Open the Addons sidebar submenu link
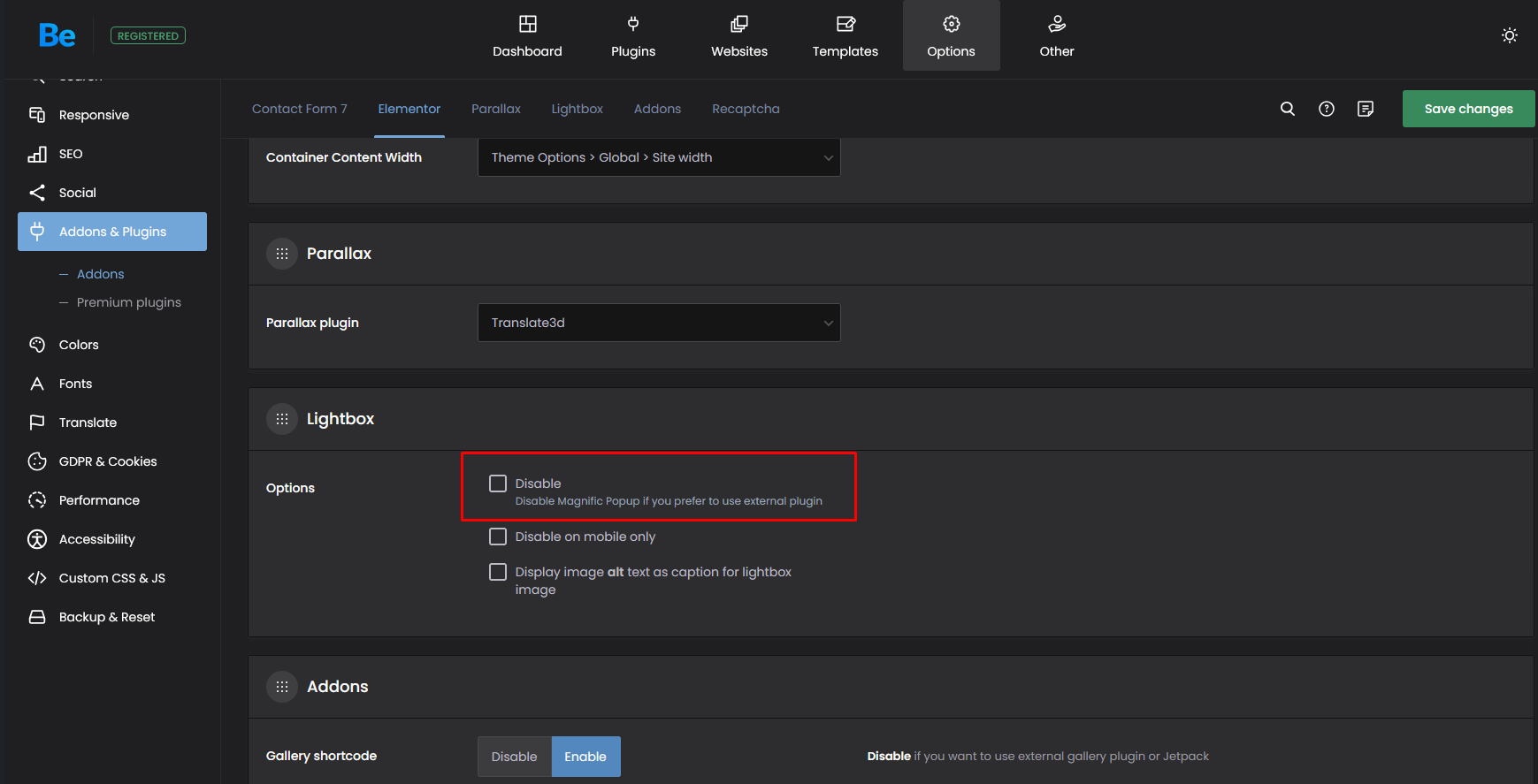The image size is (1538, 784). (x=100, y=274)
